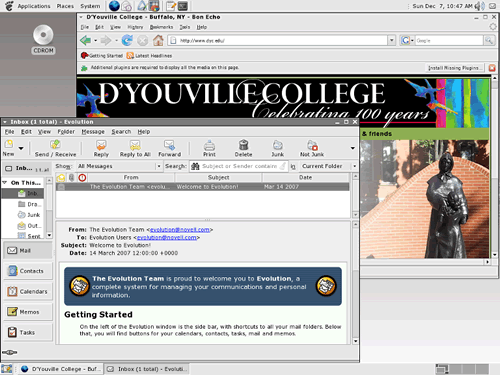The height and width of the screenshot is (375, 500).
Task: Select the Drafts folder in tree
Action: (x=30, y=204)
